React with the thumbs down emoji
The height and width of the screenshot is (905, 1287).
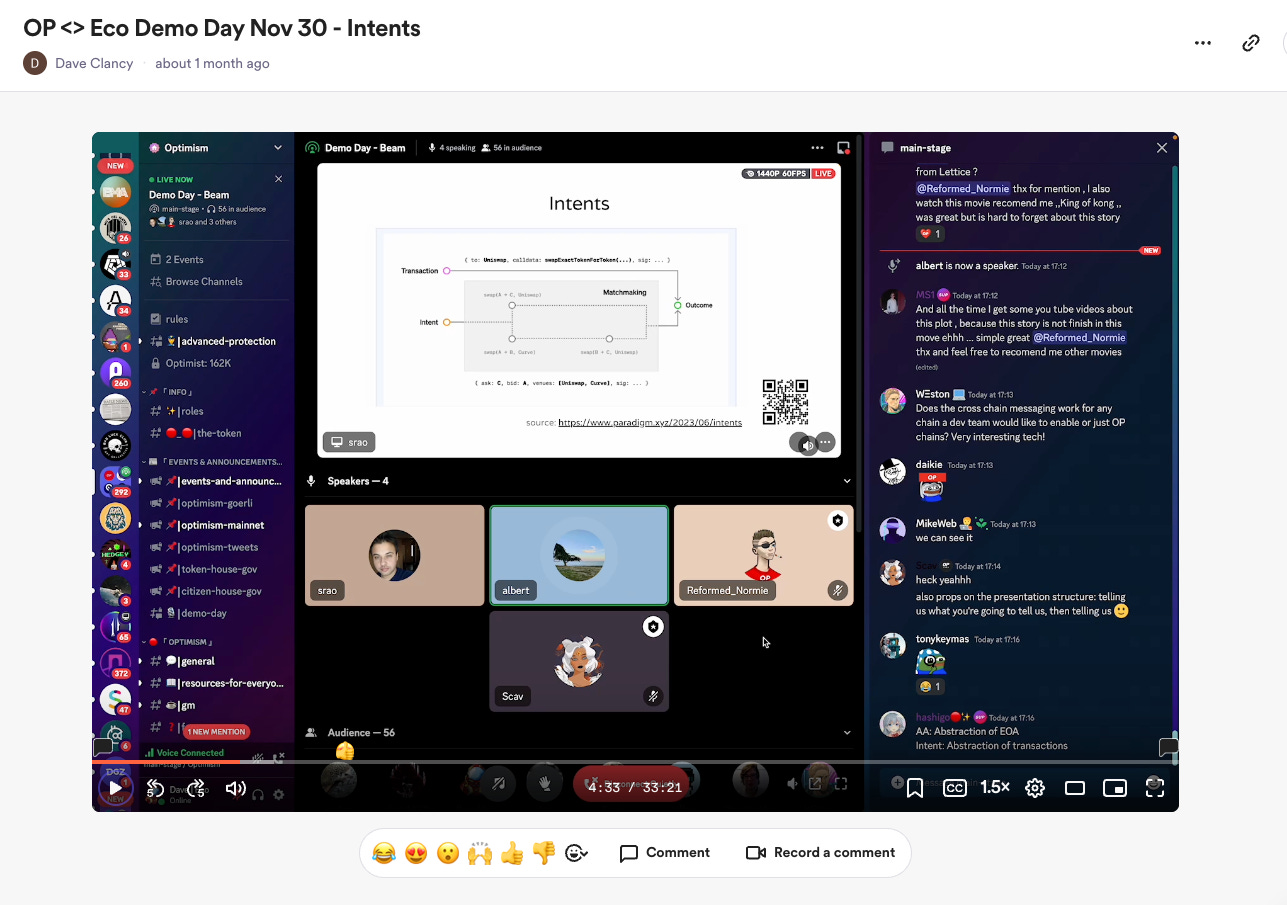[544, 853]
